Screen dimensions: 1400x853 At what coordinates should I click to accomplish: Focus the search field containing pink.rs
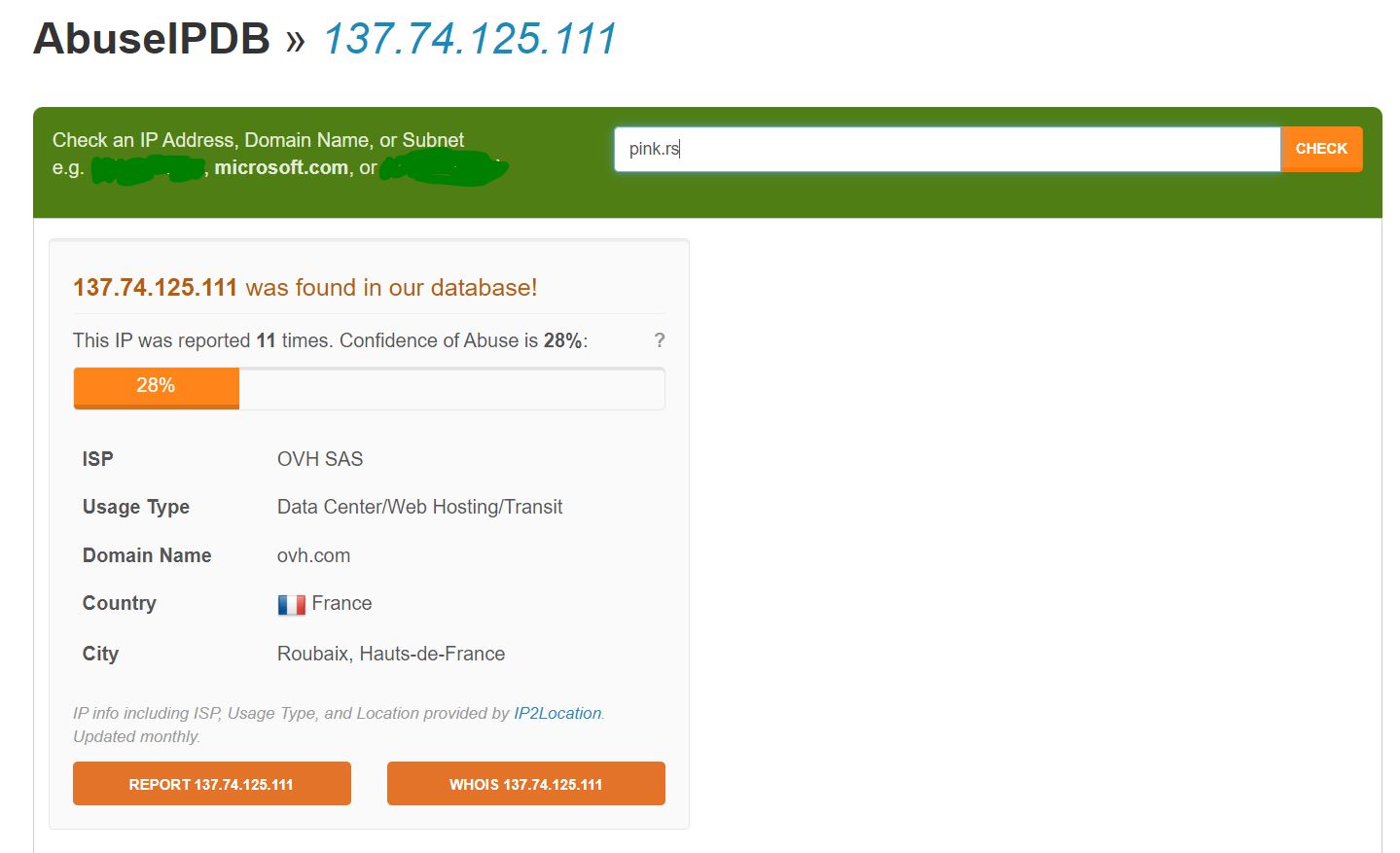tap(948, 149)
